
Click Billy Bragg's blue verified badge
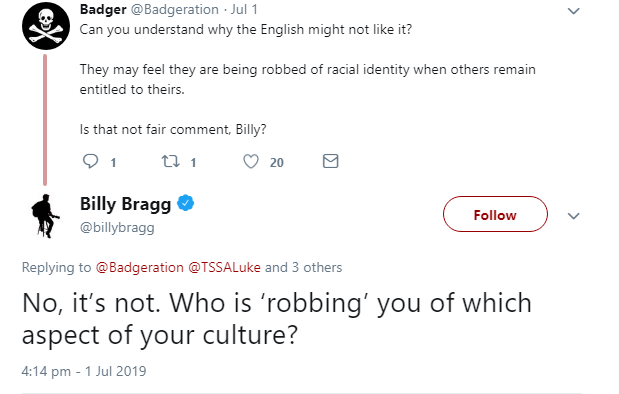[186, 203]
